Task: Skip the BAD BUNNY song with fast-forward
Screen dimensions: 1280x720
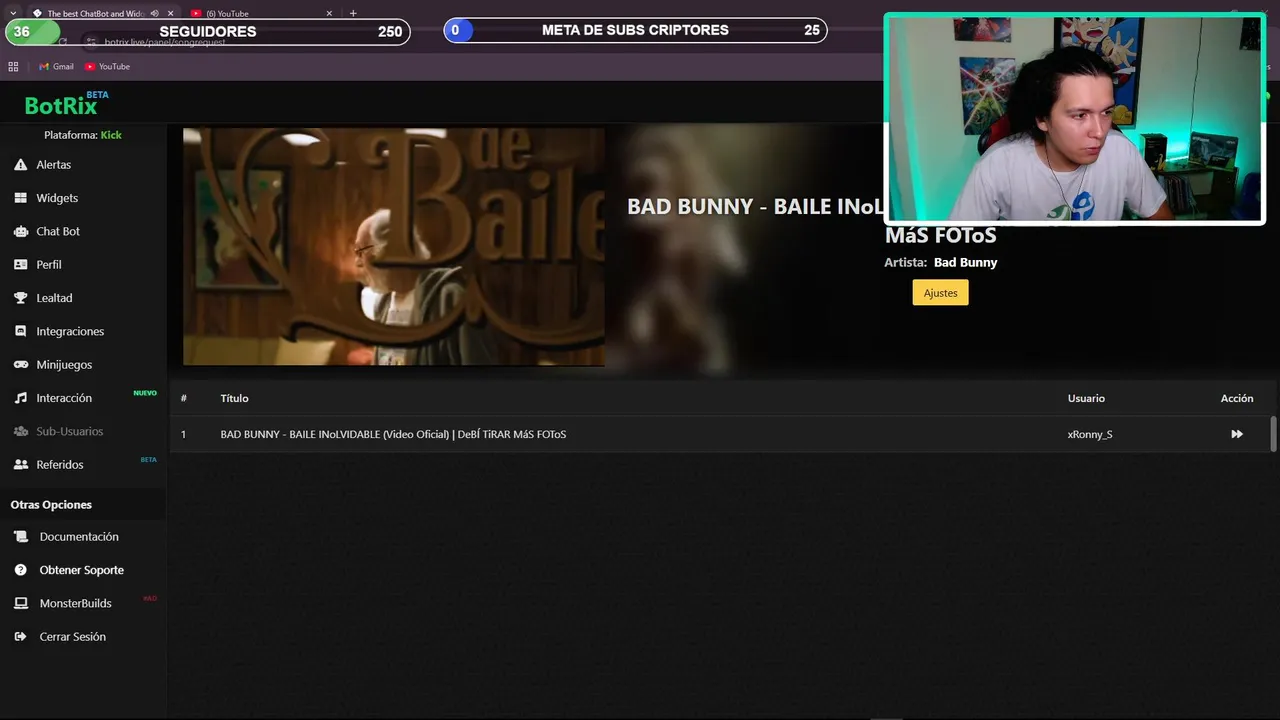Action: [x=1237, y=434]
